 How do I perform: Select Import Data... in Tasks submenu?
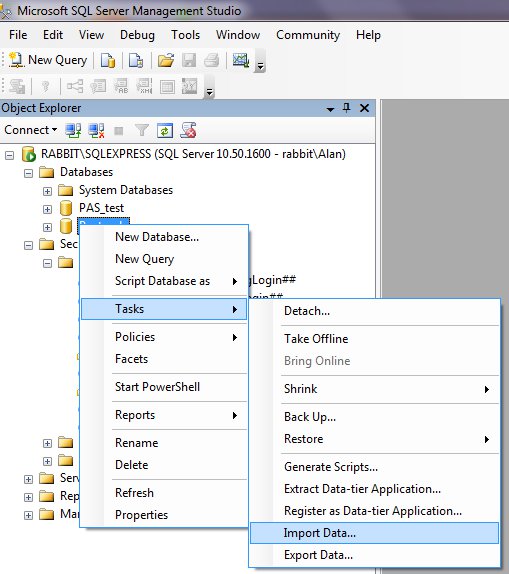(374, 533)
